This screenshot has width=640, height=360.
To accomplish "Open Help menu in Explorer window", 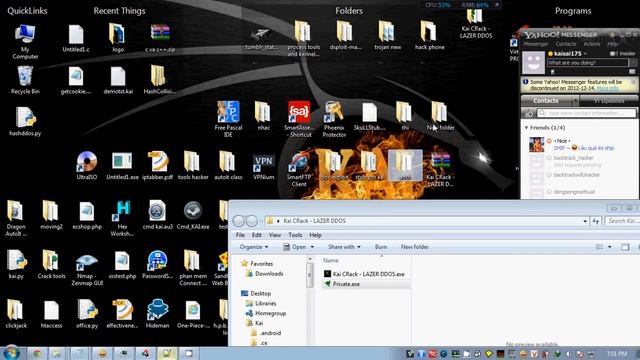I will tap(315, 235).
